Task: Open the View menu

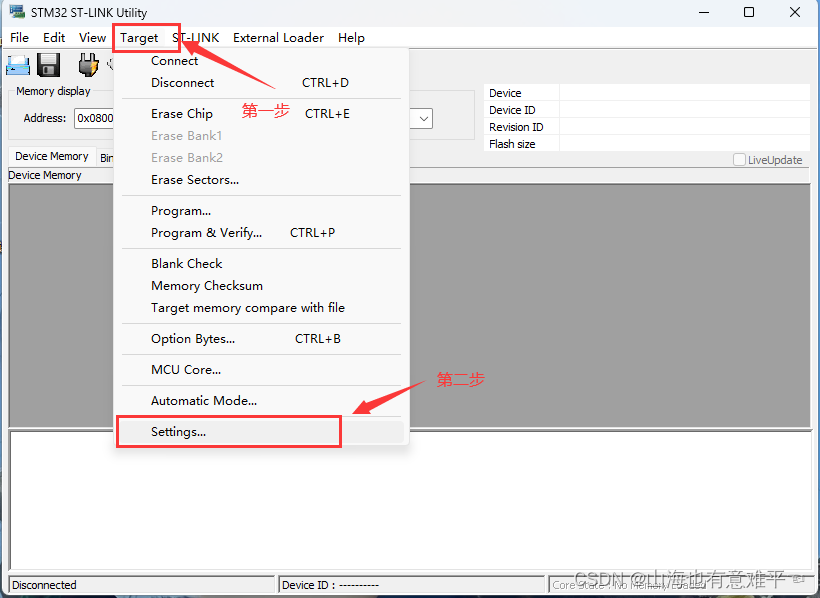Action: pos(92,37)
